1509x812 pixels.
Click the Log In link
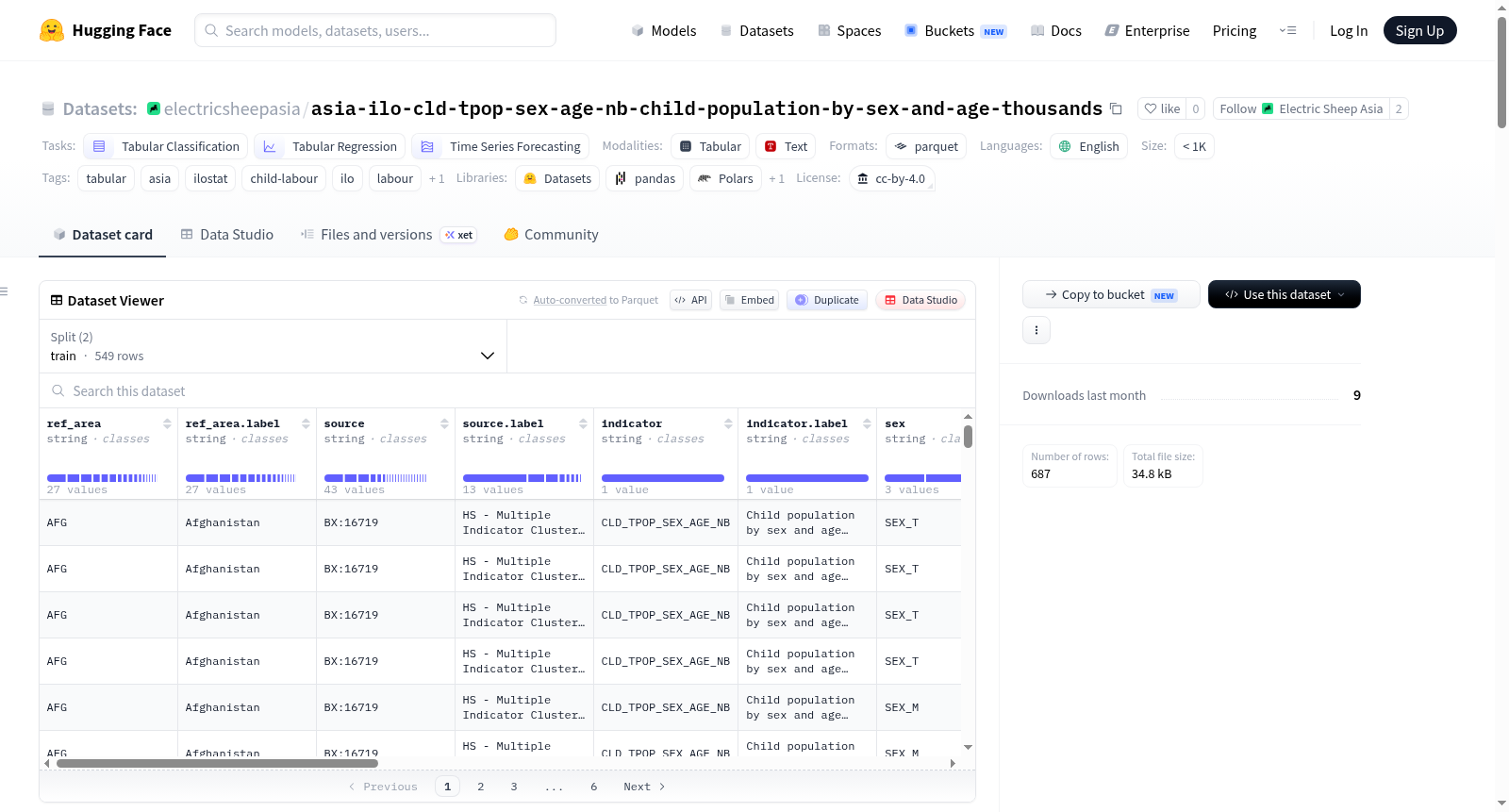1349,30
